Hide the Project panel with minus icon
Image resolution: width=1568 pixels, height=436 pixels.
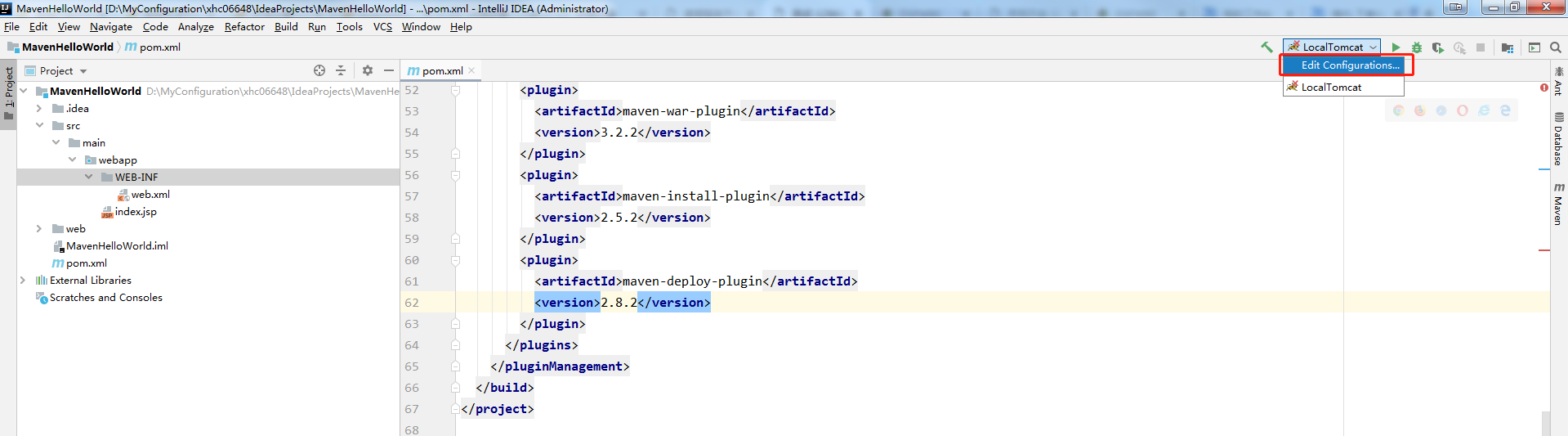coord(389,70)
